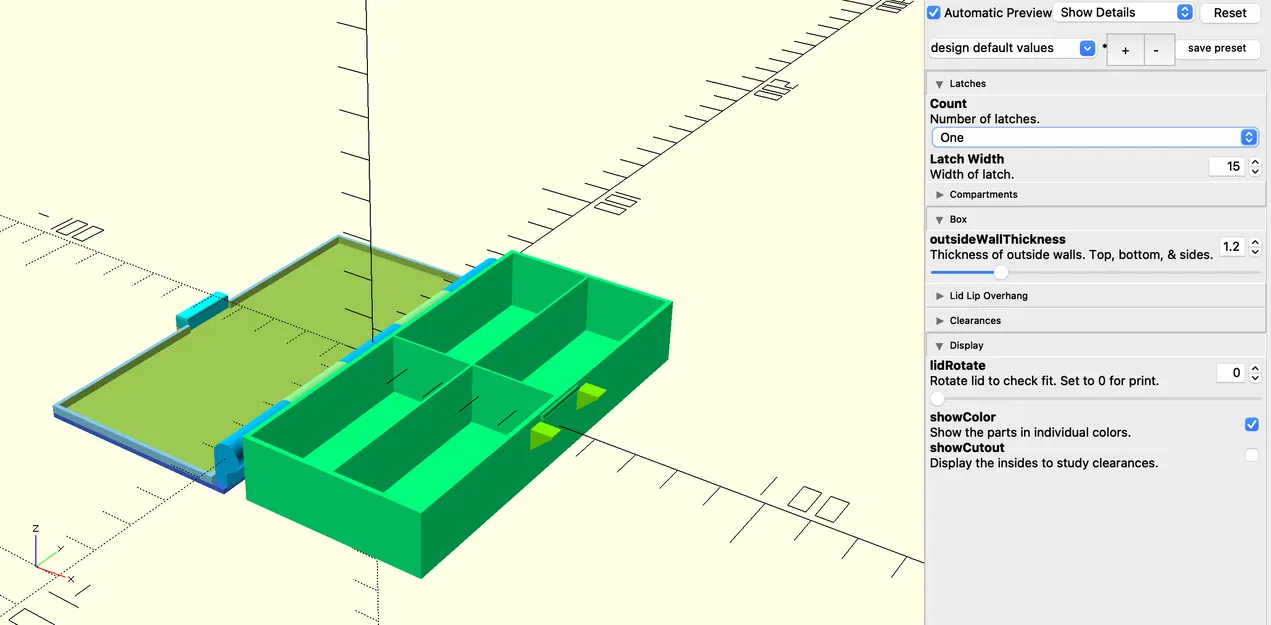The height and width of the screenshot is (625, 1271).
Task: Click the + icon to add a preset
Action: pyautogui.click(x=1127, y=49)
